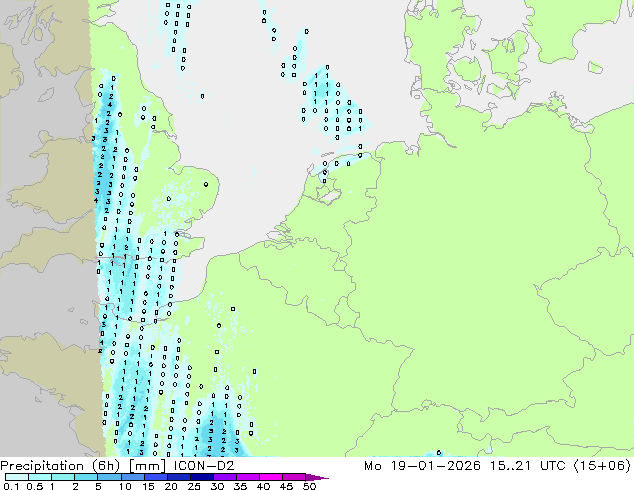Click the '[mm]' unit label

point(147,466)
